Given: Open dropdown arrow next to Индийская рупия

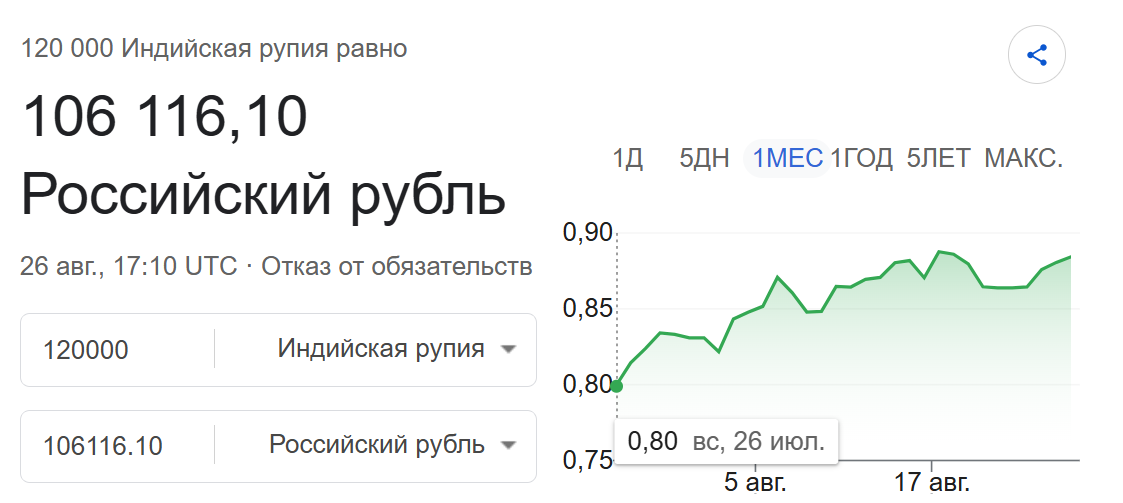Looking at the screenshot, I should [508, 350].
